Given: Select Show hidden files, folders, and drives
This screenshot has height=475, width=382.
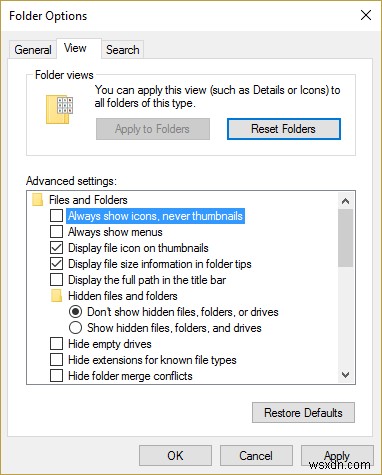Looking at the screenshot, I should pos(75,328).
